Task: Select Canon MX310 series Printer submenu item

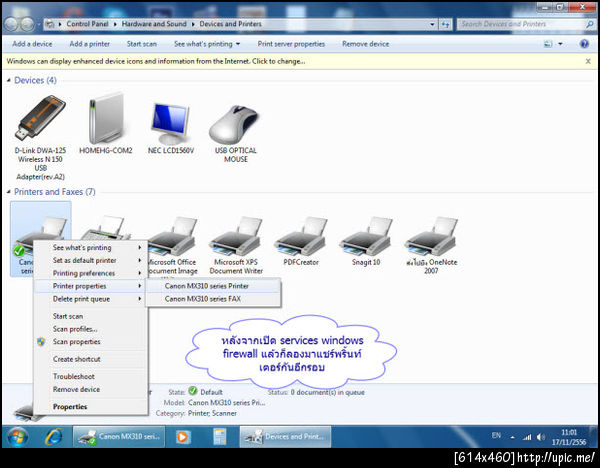Action: 214,286
